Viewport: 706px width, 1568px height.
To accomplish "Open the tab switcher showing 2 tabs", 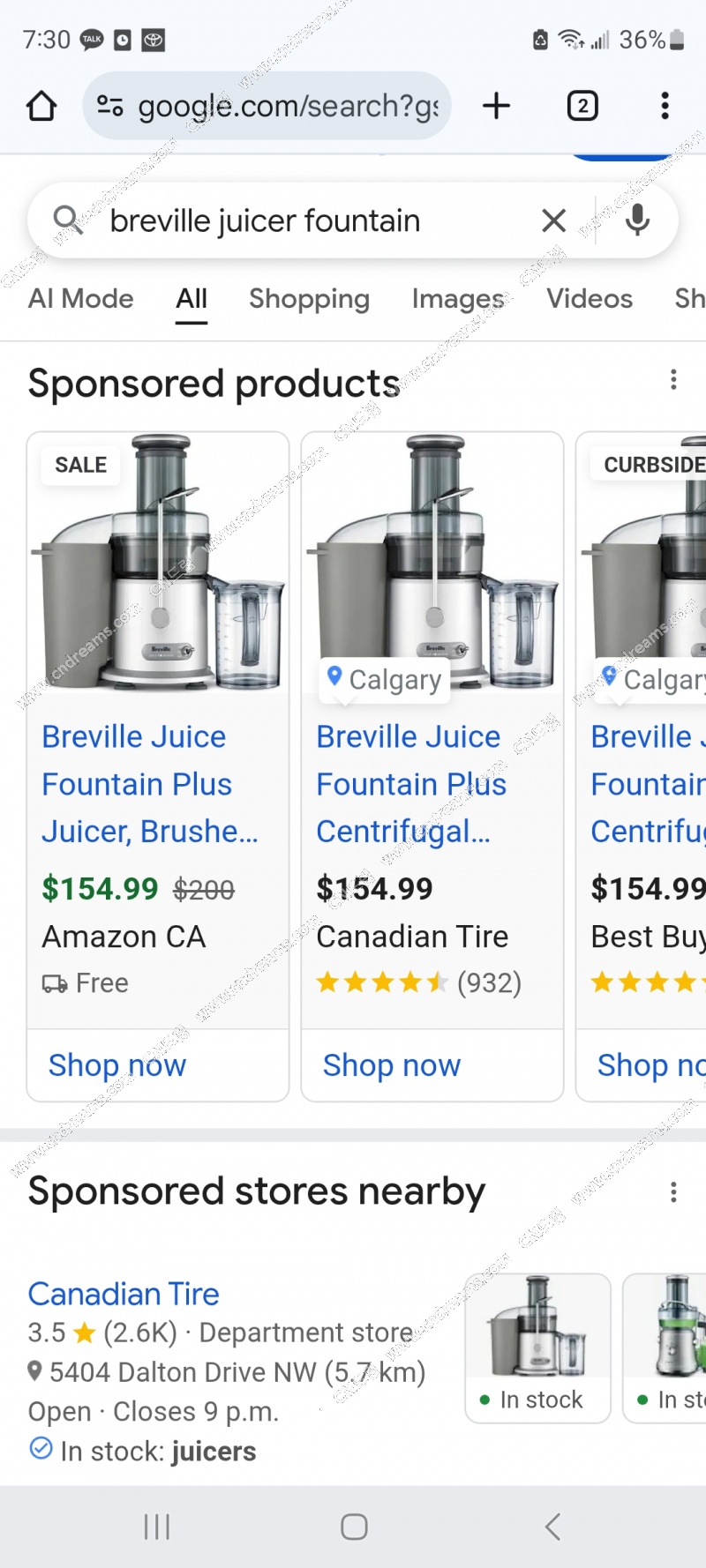I will tap(582, 106).
